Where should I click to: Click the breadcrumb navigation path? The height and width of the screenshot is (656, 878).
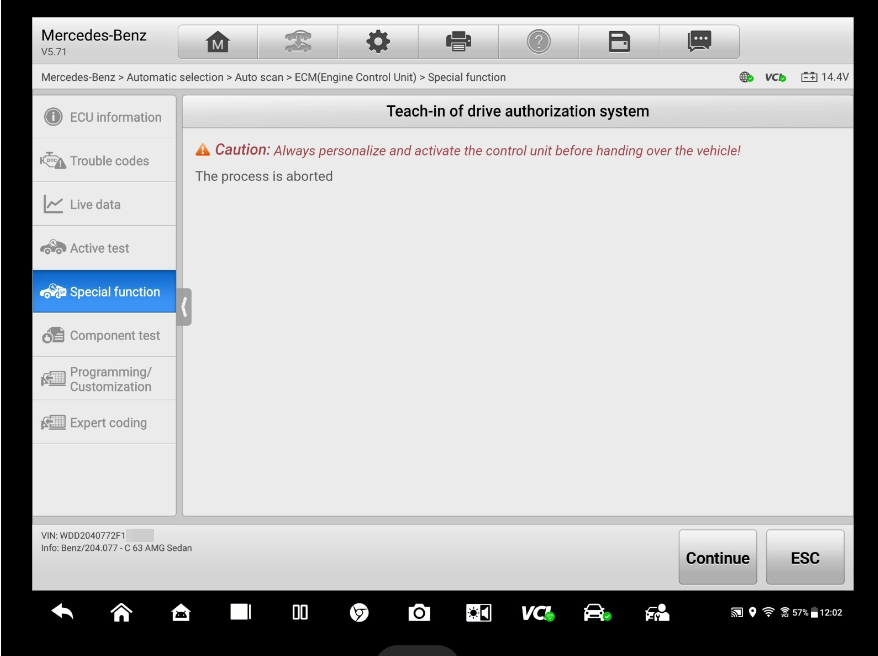tap(273, 77)
